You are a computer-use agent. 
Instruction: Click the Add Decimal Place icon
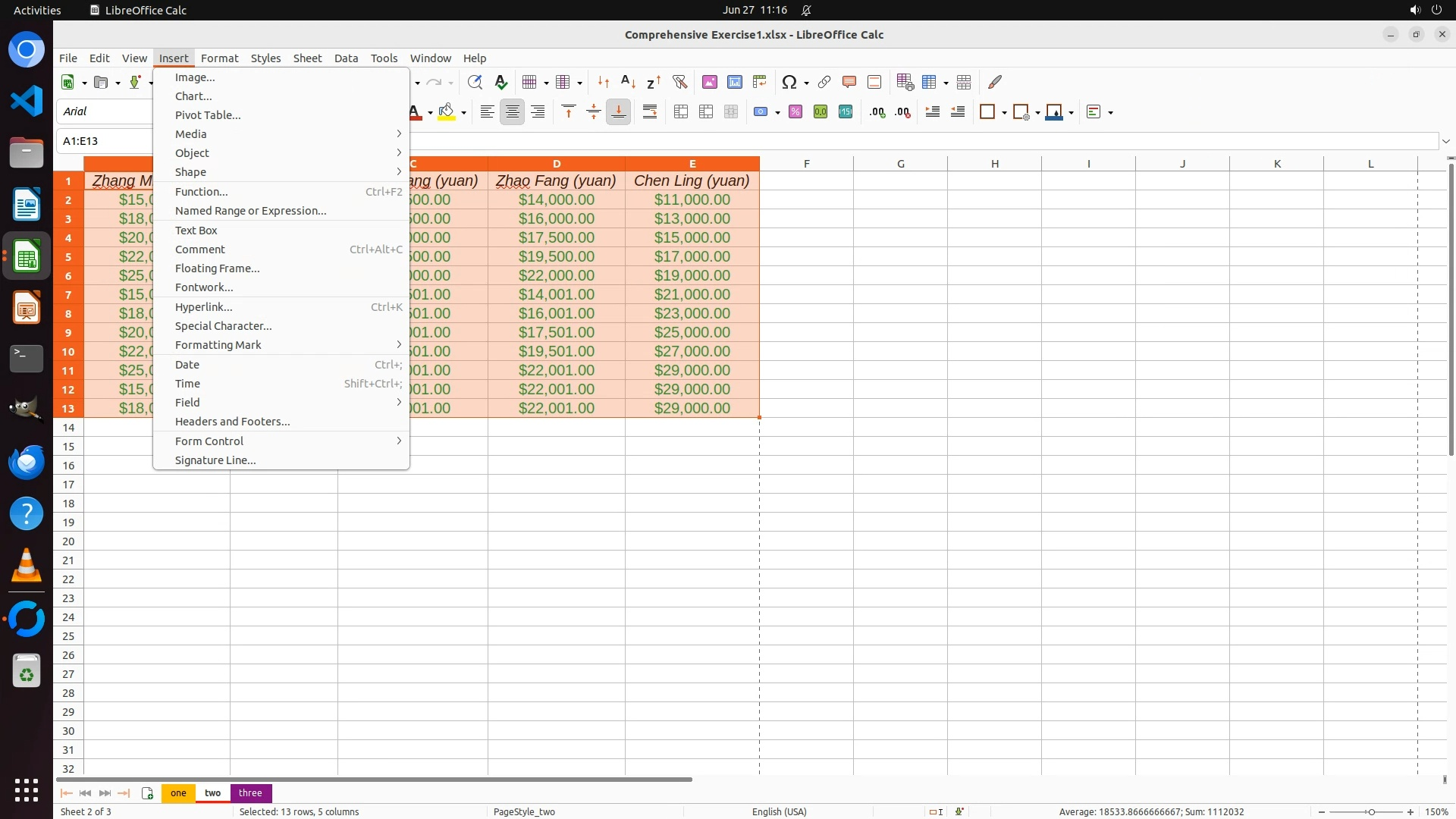[x=877, y=112]
